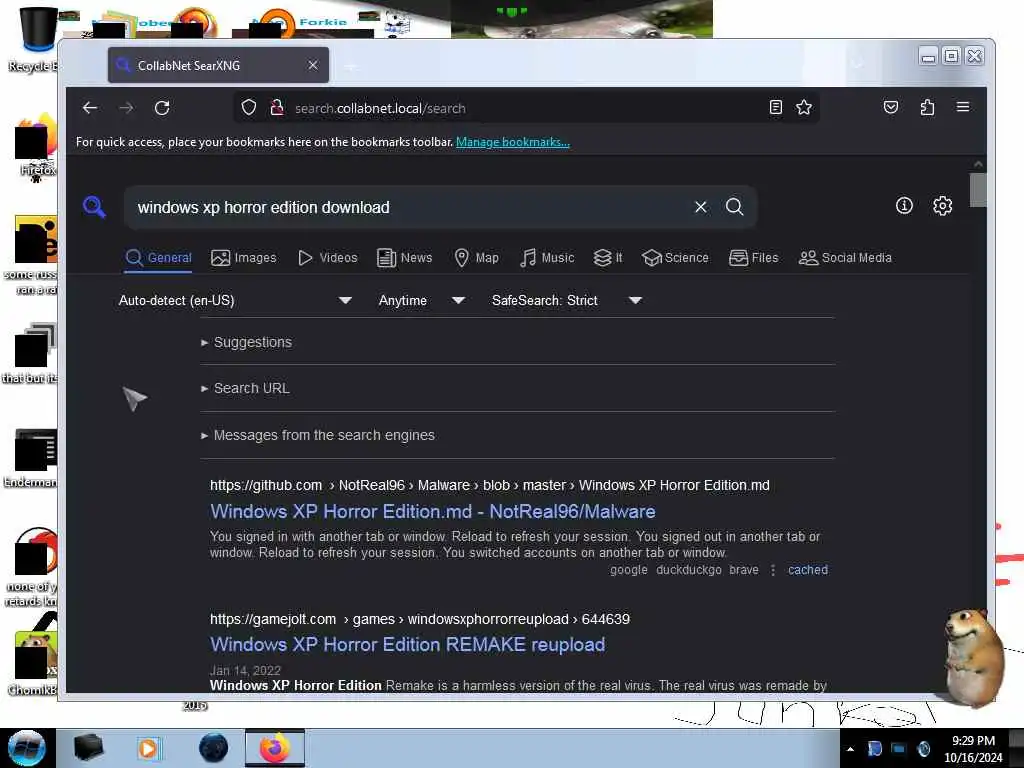Open Windows XP Horror Edition REMAKE reupload
This screenshot has width=1024, height=768.
point(408,645)
